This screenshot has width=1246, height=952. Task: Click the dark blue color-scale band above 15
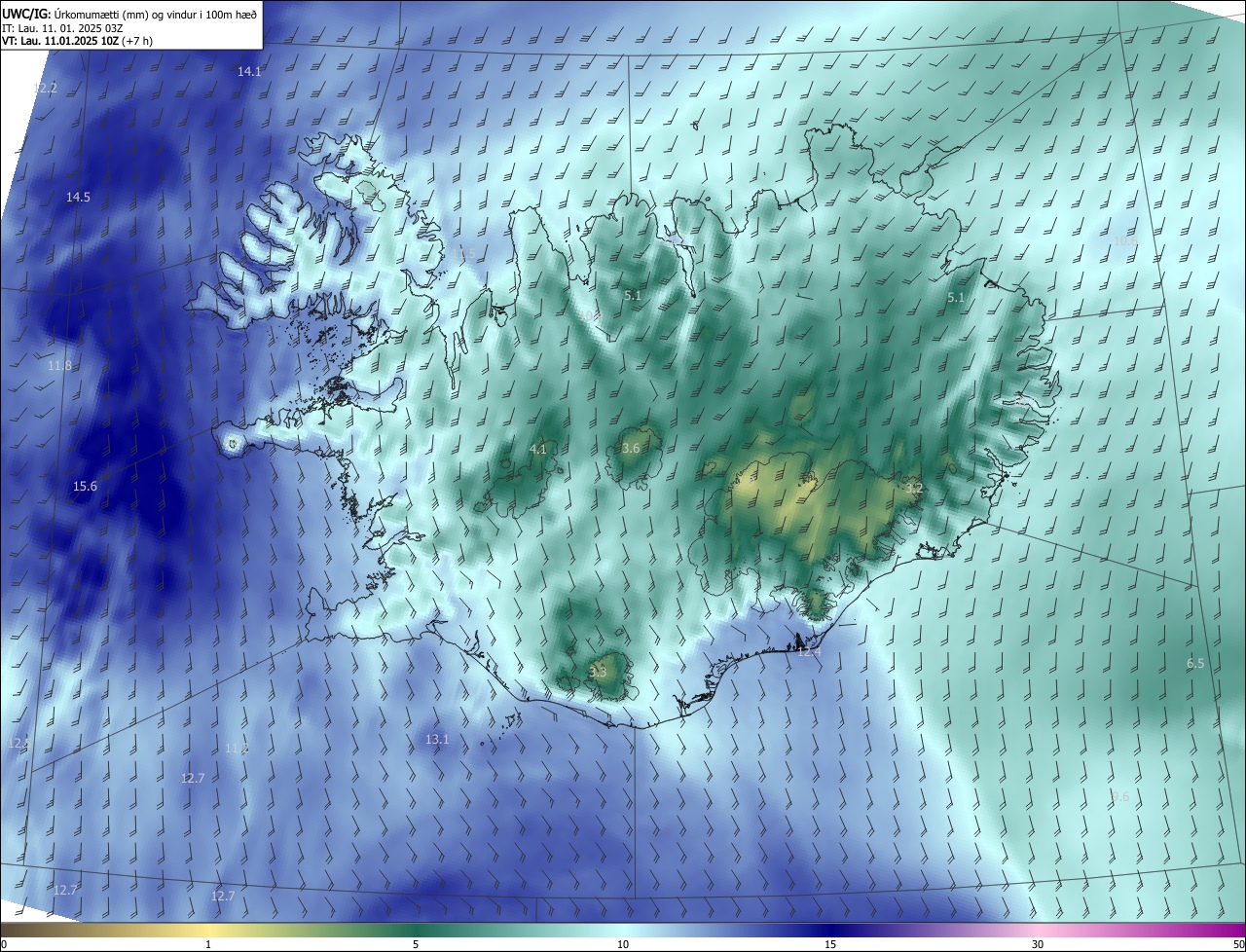coord(830,930)
